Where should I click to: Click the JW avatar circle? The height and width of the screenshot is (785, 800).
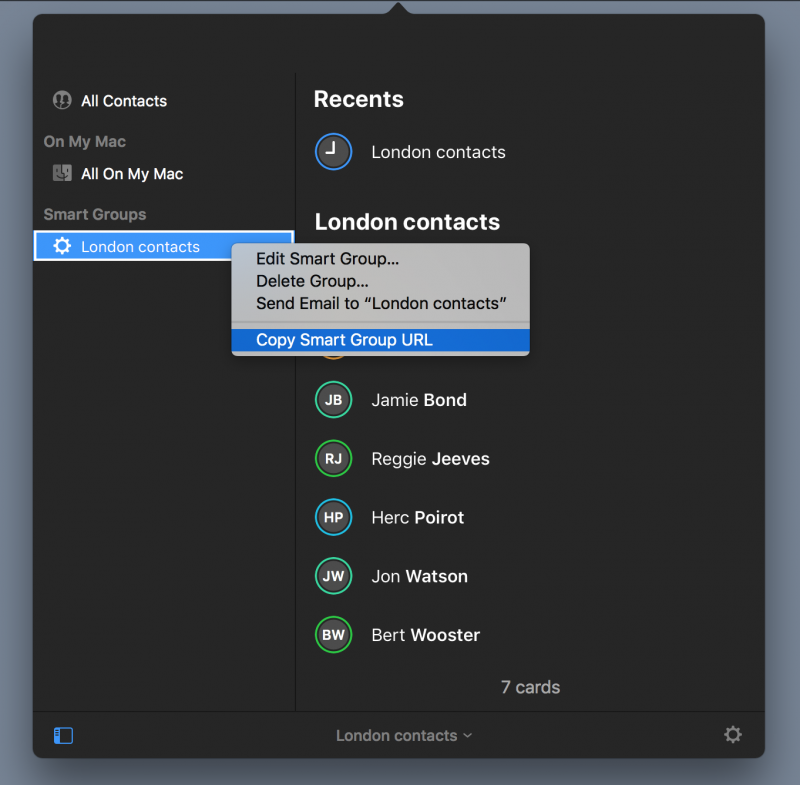point(333,576)
